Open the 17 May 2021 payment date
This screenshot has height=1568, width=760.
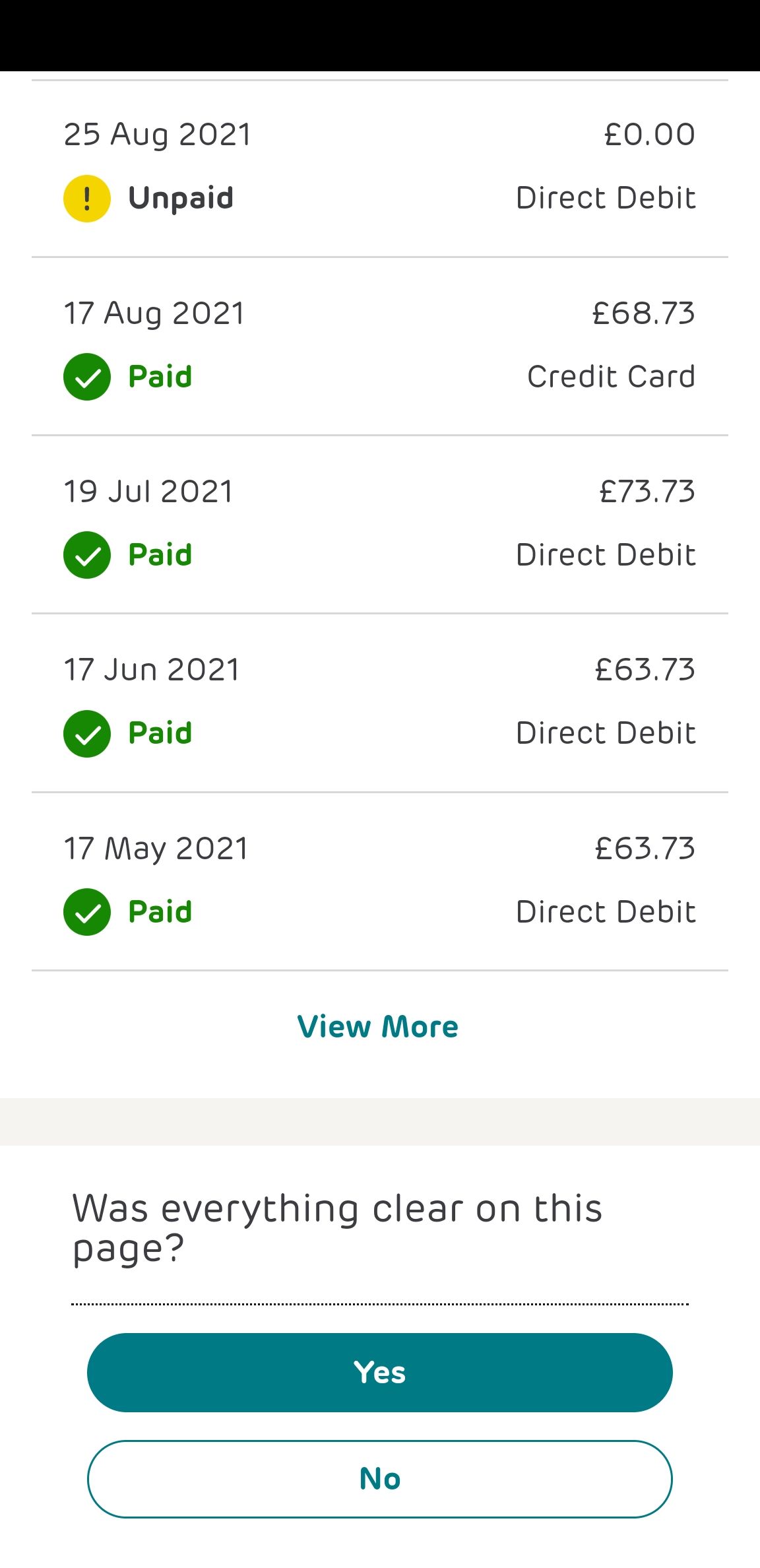pos(156,849)
